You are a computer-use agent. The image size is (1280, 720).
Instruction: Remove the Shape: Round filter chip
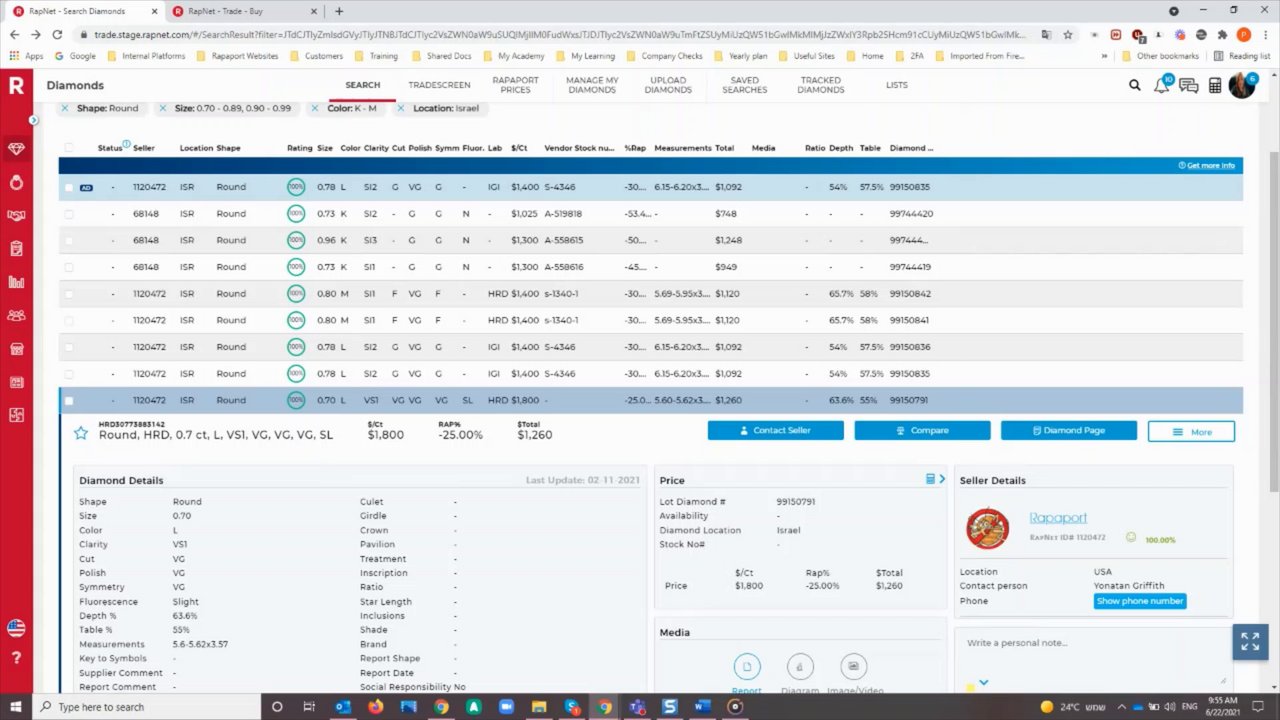pyautogui.click(x=66, y=108)
